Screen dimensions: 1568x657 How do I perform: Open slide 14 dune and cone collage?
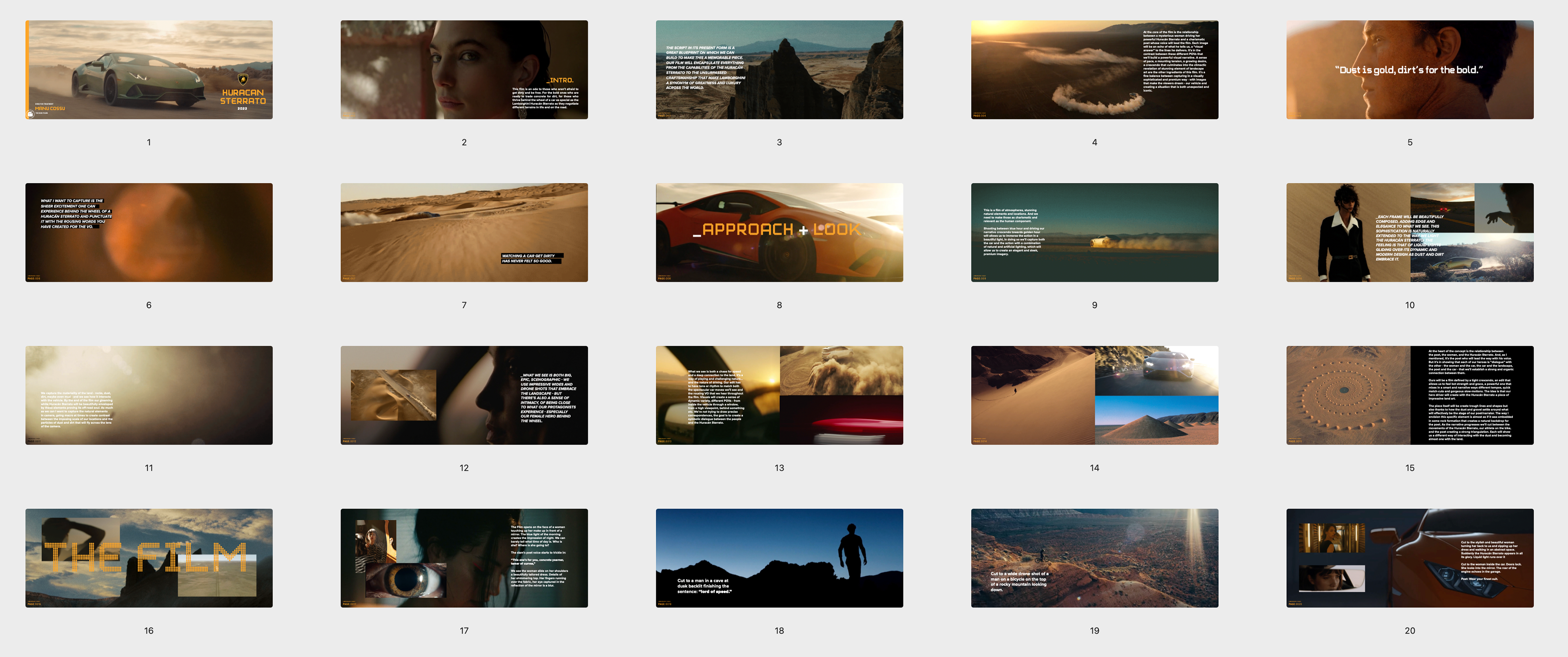coord(1094,395)
